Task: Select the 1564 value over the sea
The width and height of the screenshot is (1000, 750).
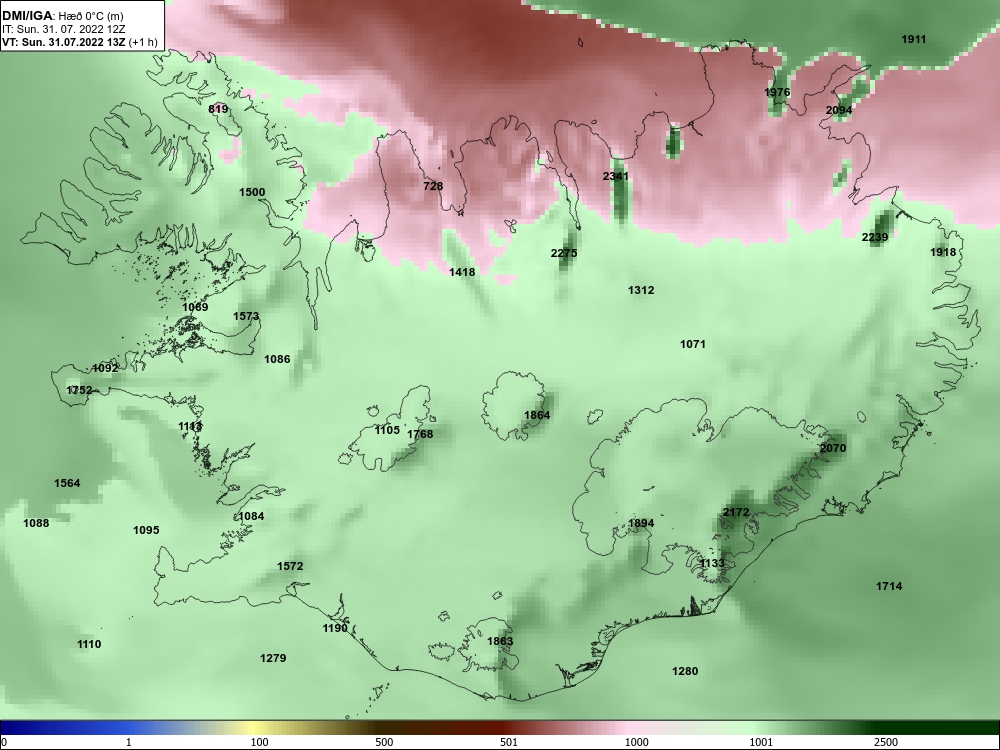Action: tap(67, 483)
